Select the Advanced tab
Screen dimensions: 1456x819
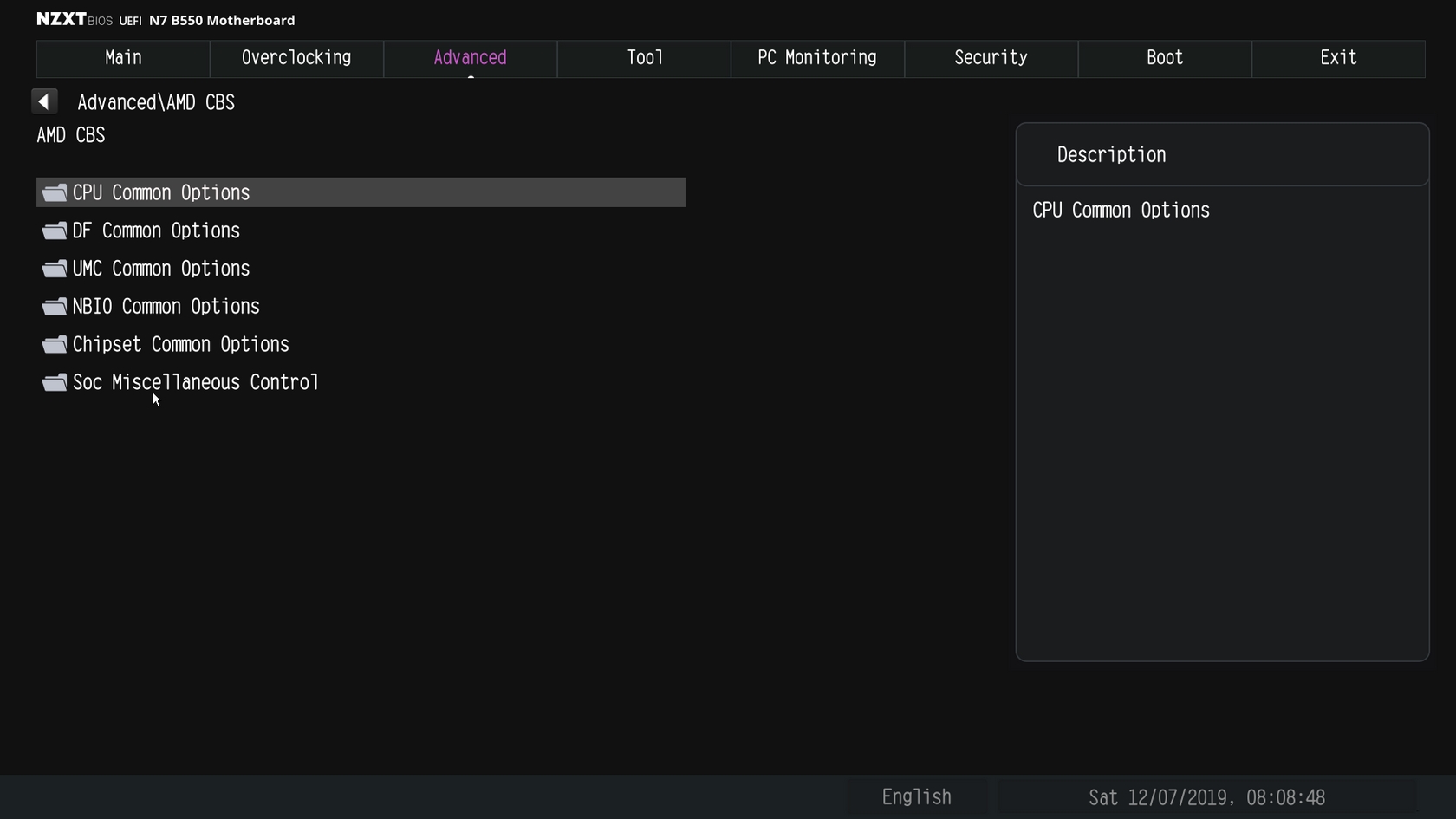tap(471, 58)
